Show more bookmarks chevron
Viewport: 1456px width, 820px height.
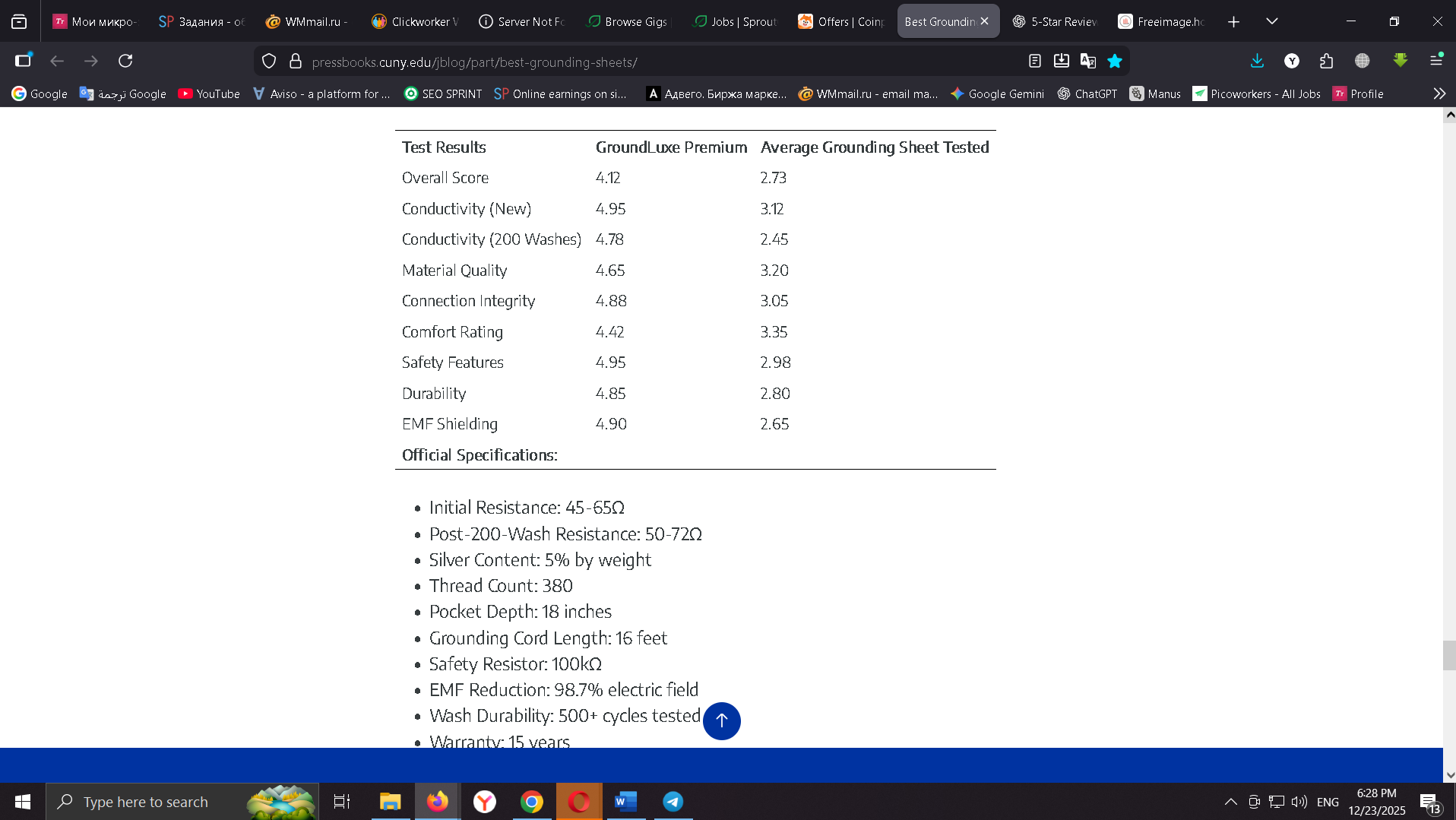click(x=1439, y=93)
